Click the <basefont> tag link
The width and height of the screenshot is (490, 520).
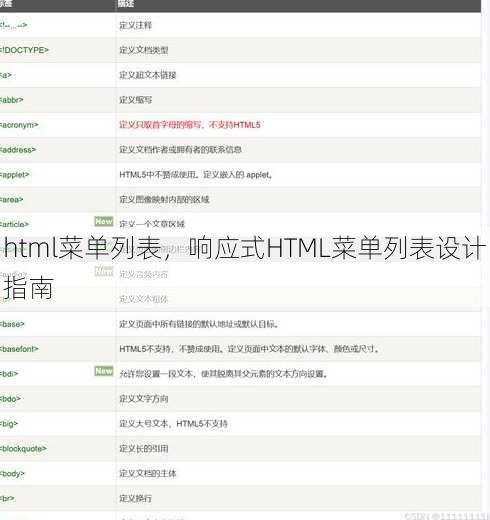(19, 349)
